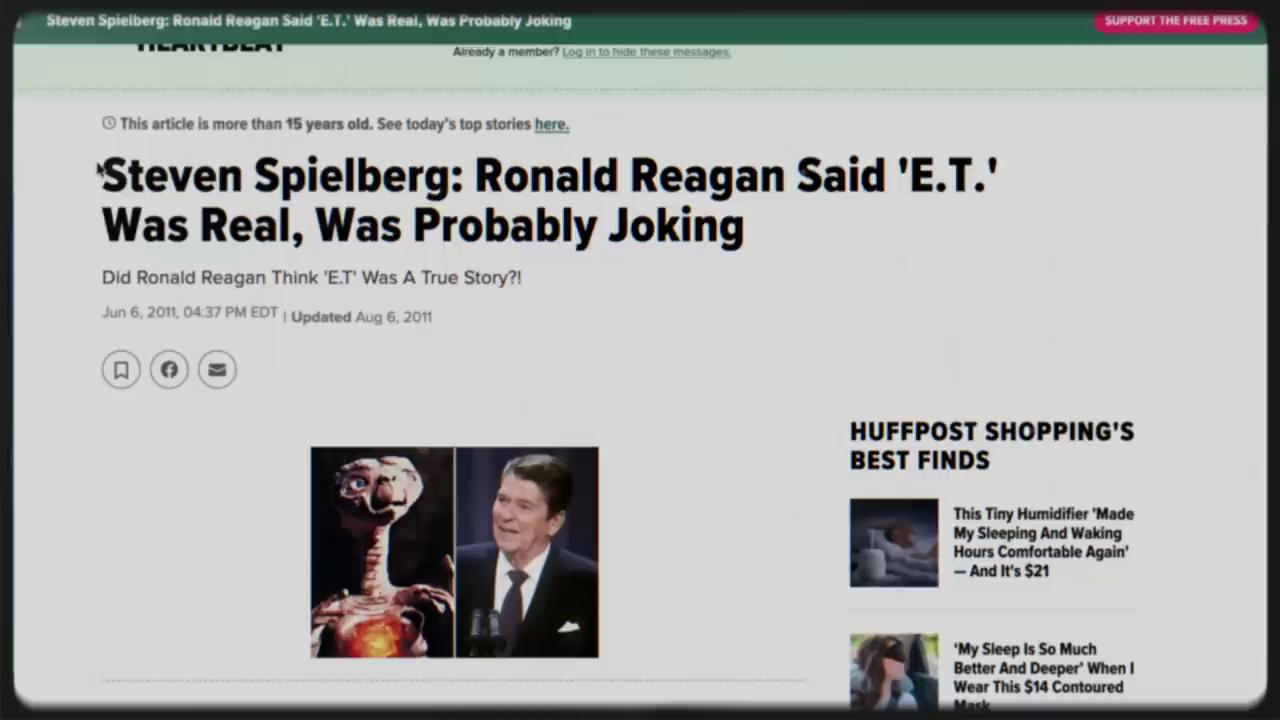The image size is (1280, 720).
Task: Share the article via Facebook icon
Action: [169, 370]
